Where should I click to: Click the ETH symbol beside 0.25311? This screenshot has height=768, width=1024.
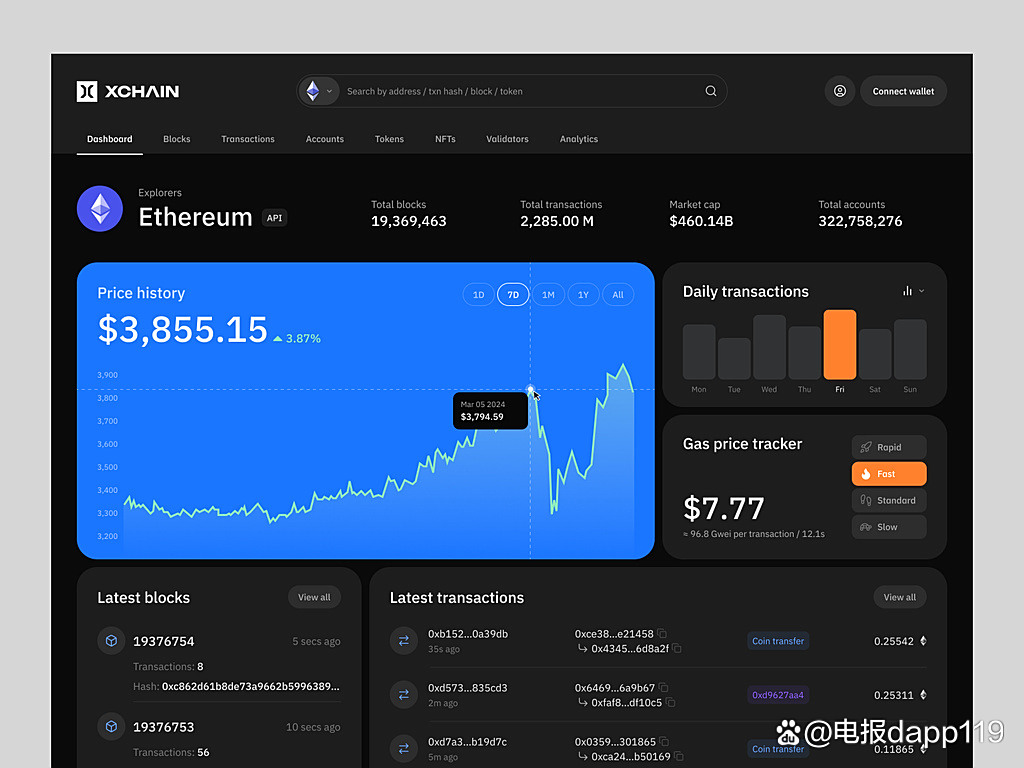click(x=923, y=695)
